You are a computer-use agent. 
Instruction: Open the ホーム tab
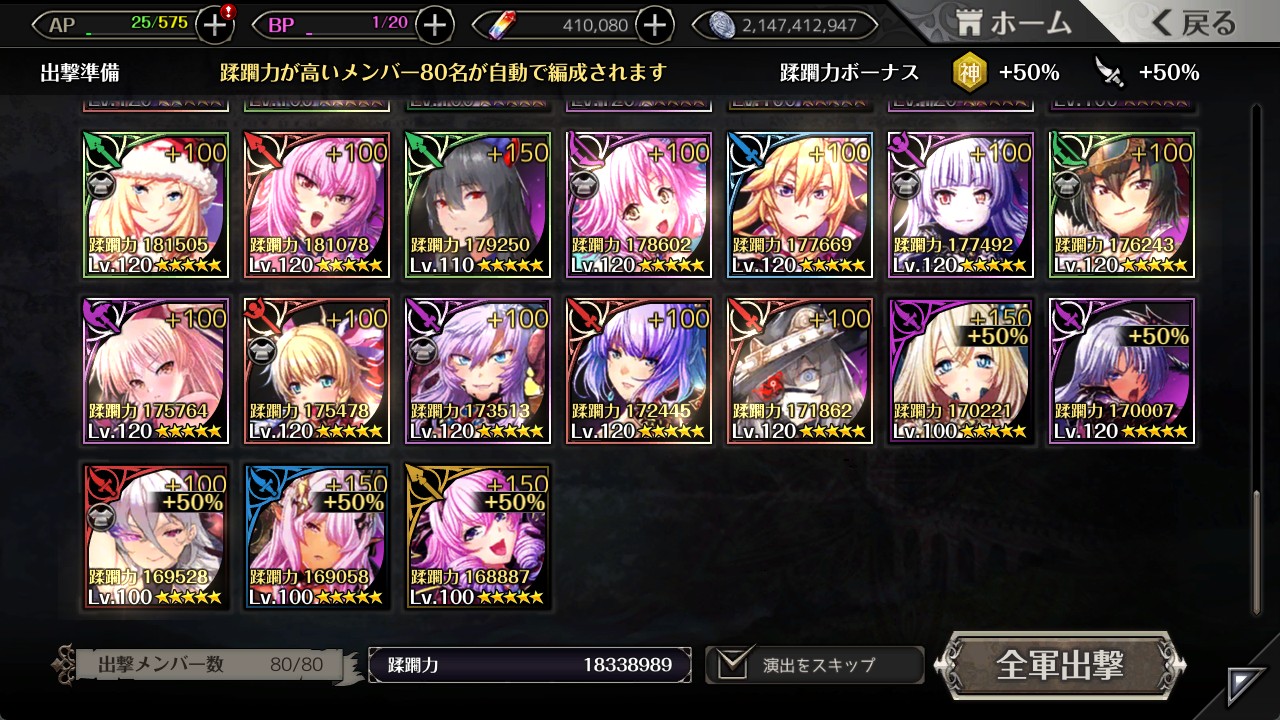pos(1014,23)
